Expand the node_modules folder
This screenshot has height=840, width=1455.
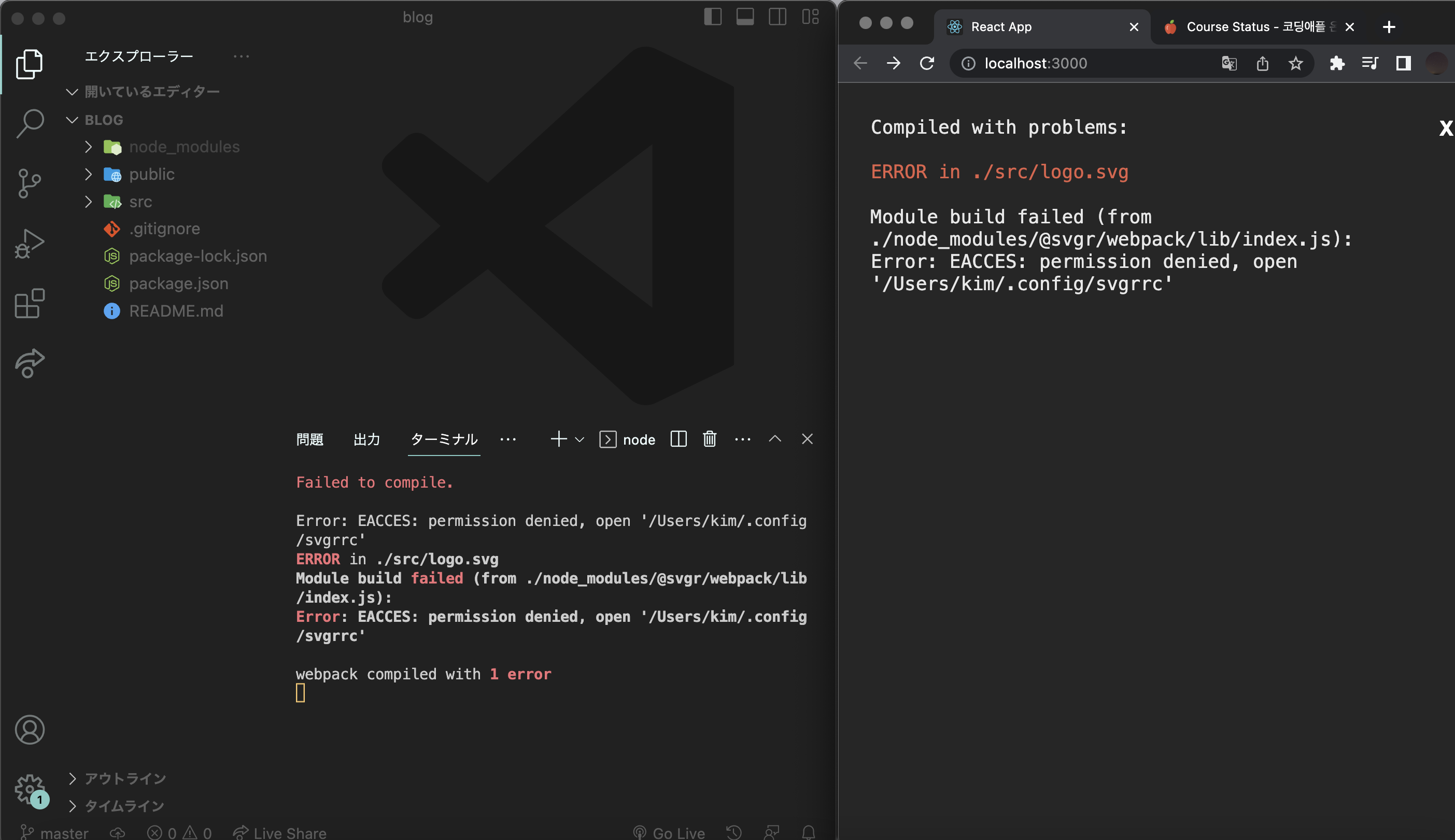[x=88, y=147]
